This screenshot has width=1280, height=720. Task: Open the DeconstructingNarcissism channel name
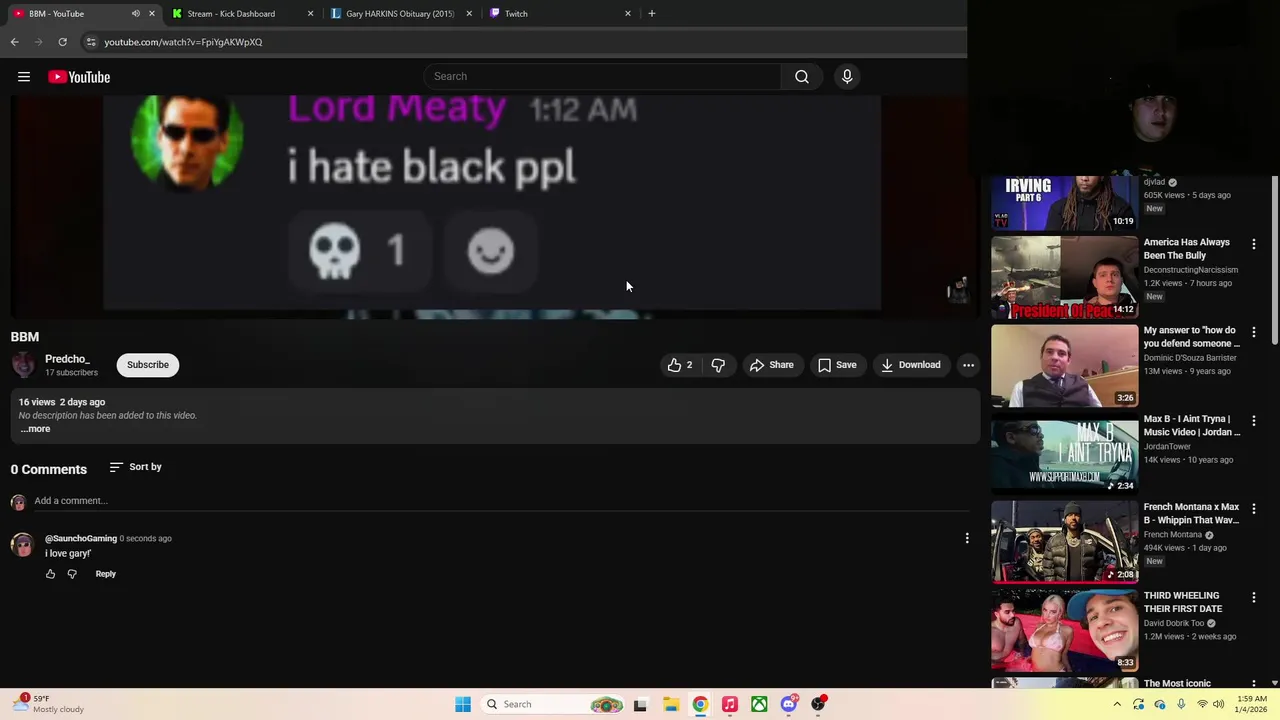tap(1190, 270)
